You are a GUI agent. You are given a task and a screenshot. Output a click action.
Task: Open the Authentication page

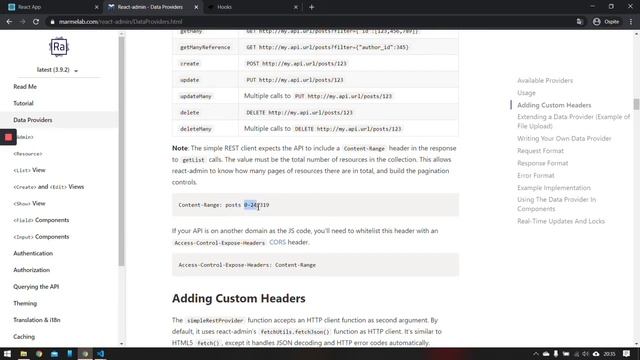33,253
